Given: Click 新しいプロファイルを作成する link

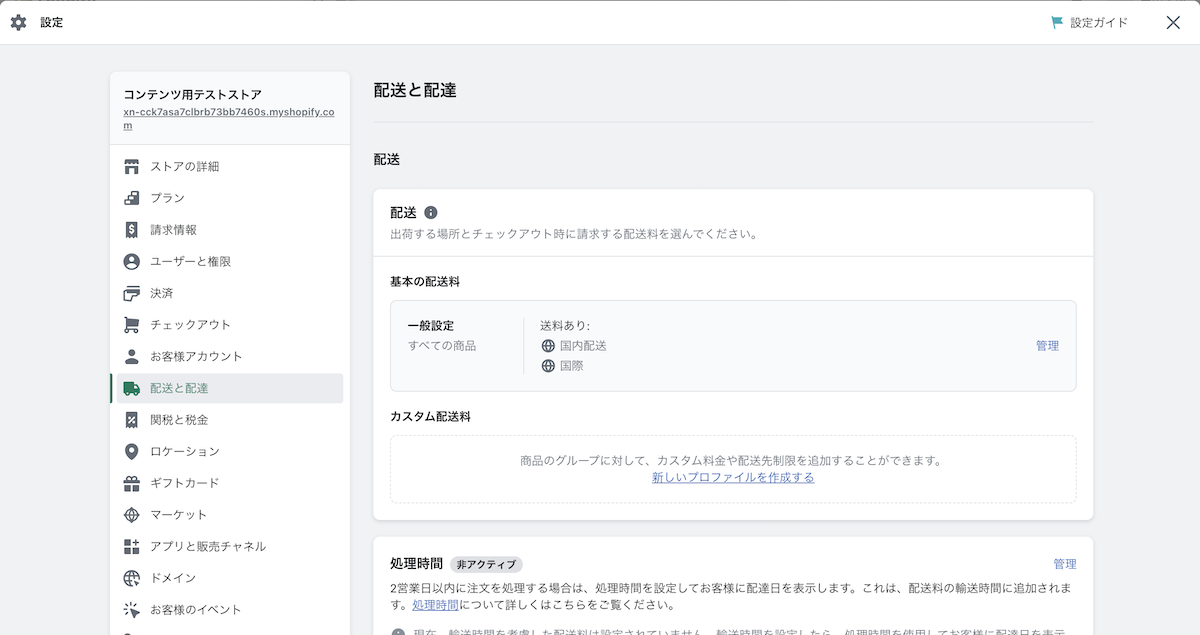Looking at the screenshot, I should [733, 478].
